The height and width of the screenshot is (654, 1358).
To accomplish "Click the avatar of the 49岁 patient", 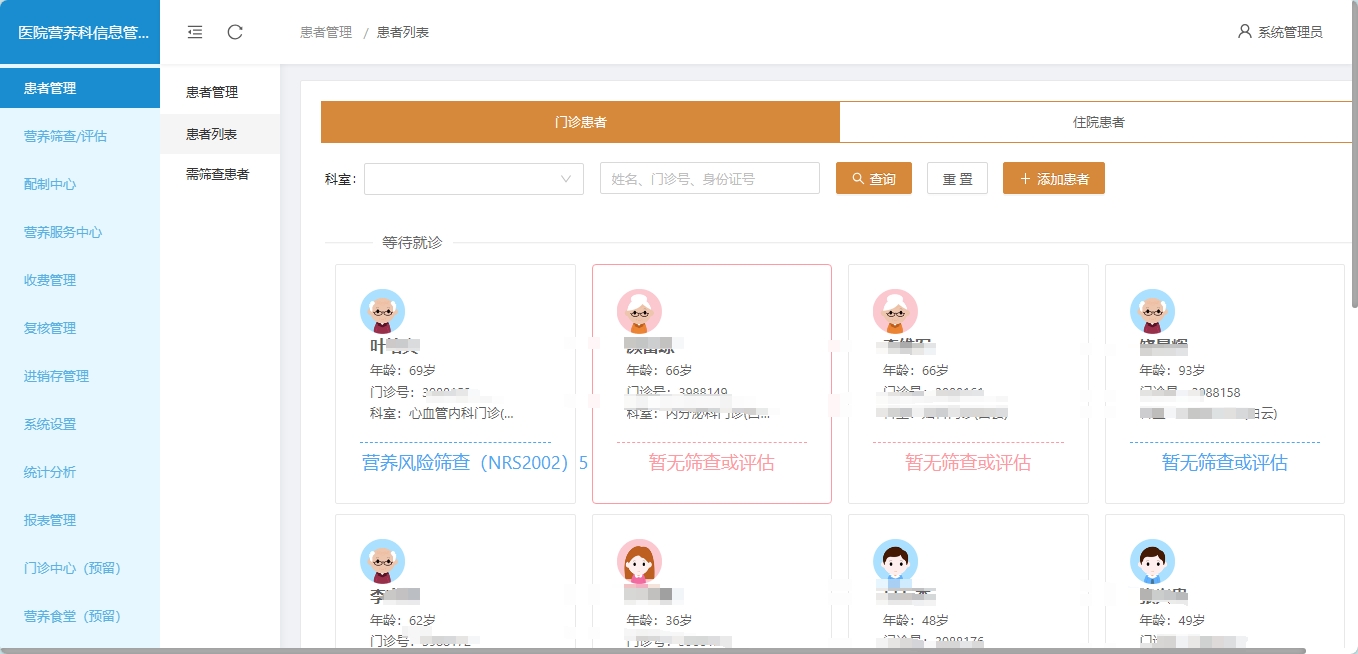I will (x=1152, y=561).
